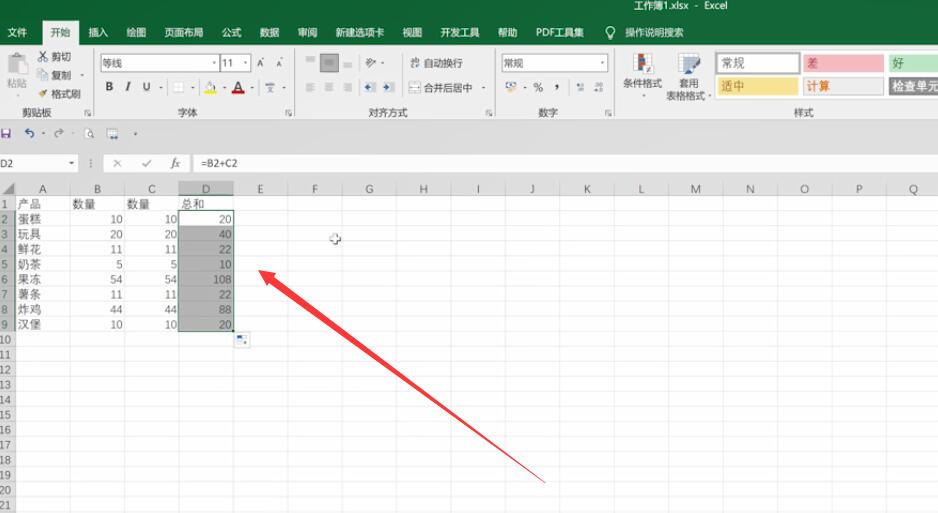Image resolution: width=938 pixels, height=513 pixels.
Task: Open the font name dropdown (等线)
Action: pyautogui.click(x=214, y=63)
